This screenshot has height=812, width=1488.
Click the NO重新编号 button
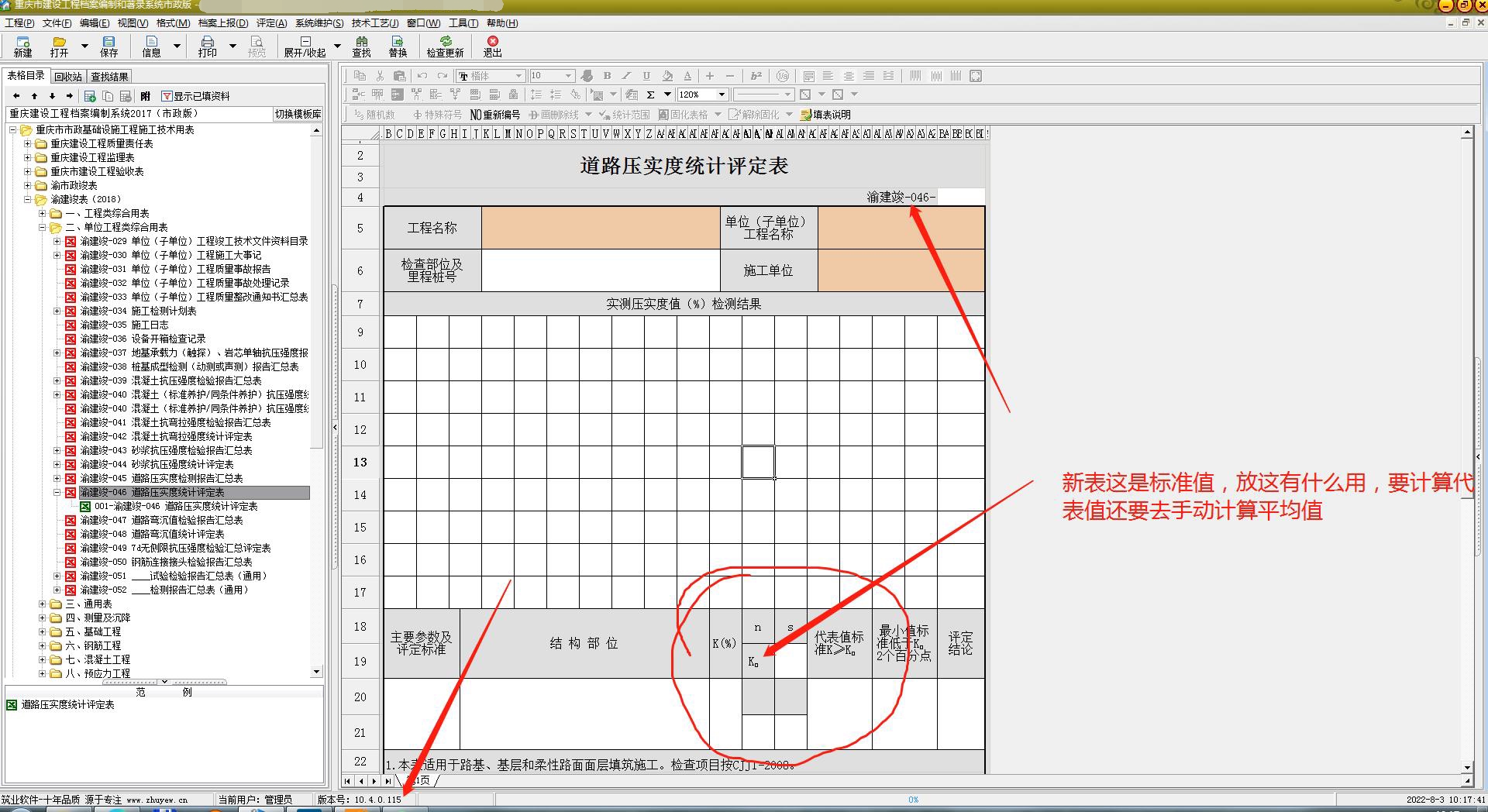(495, 115)
